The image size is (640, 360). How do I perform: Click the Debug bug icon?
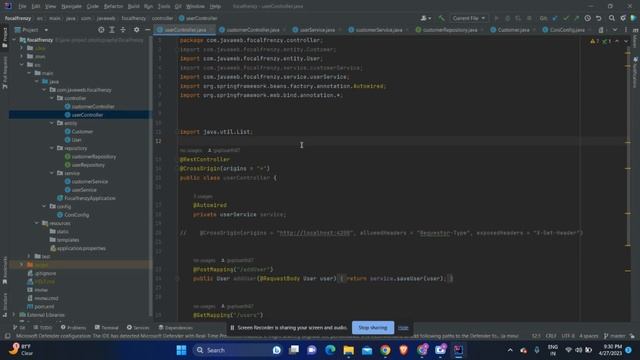507,18
